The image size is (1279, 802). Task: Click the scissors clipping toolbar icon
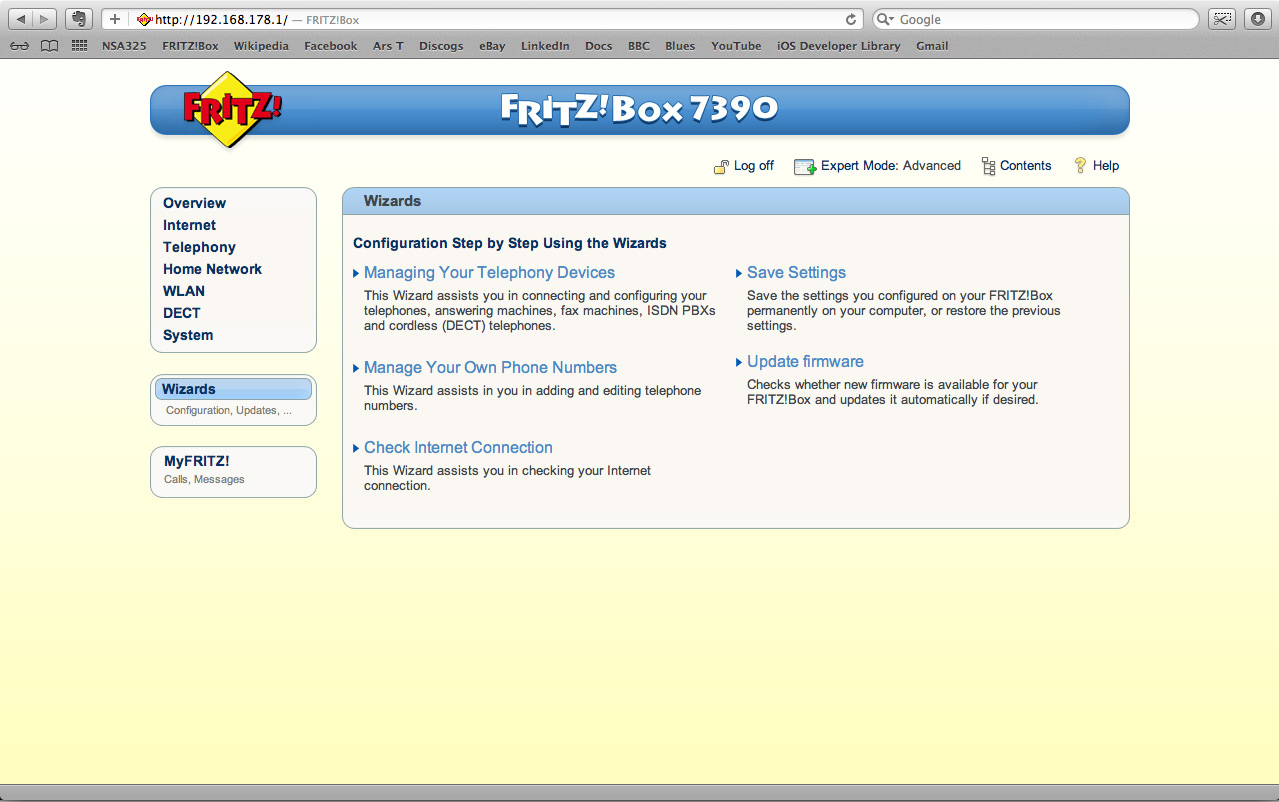[x=1221, y=19]
